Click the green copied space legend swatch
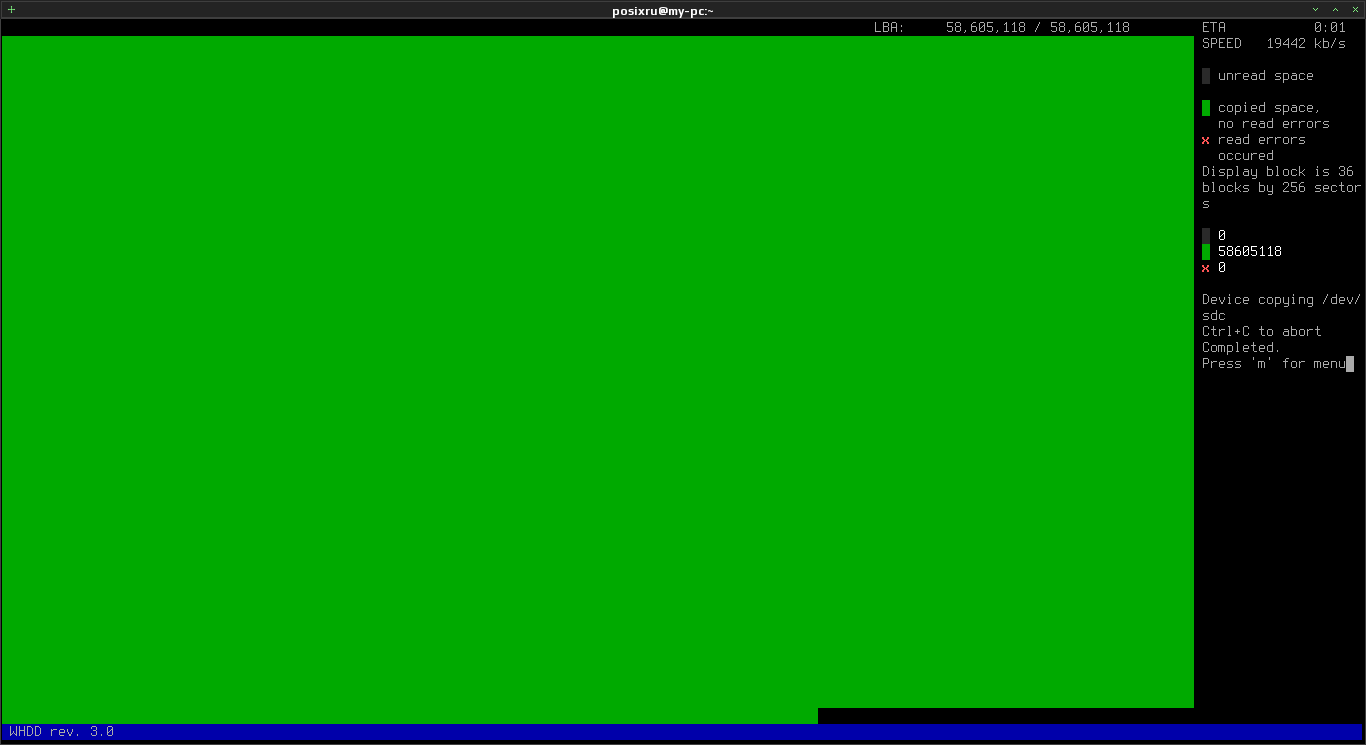The width and height of the screenshot is (1366, 745). [1206, 108]
